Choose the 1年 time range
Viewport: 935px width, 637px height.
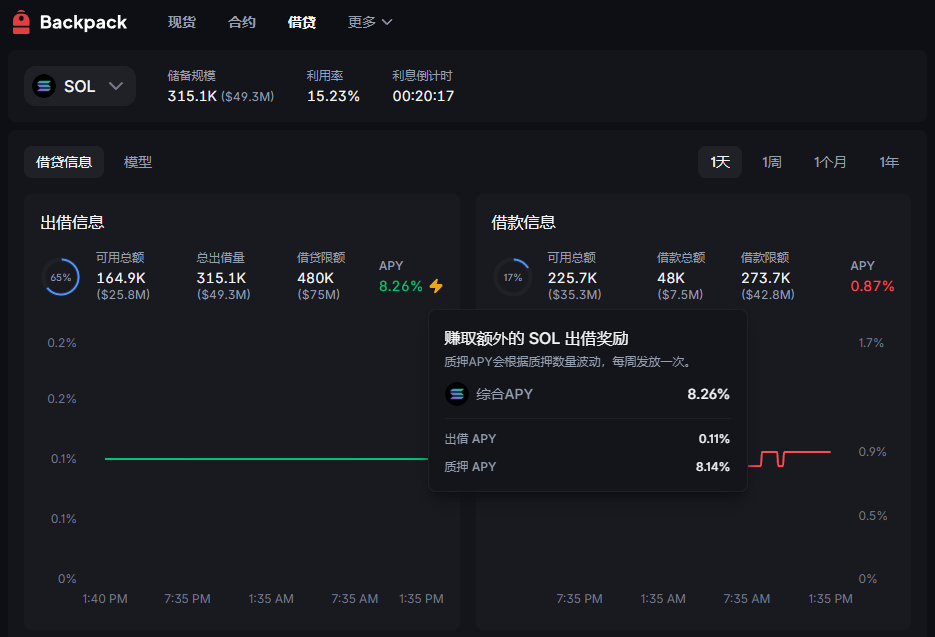889,162
